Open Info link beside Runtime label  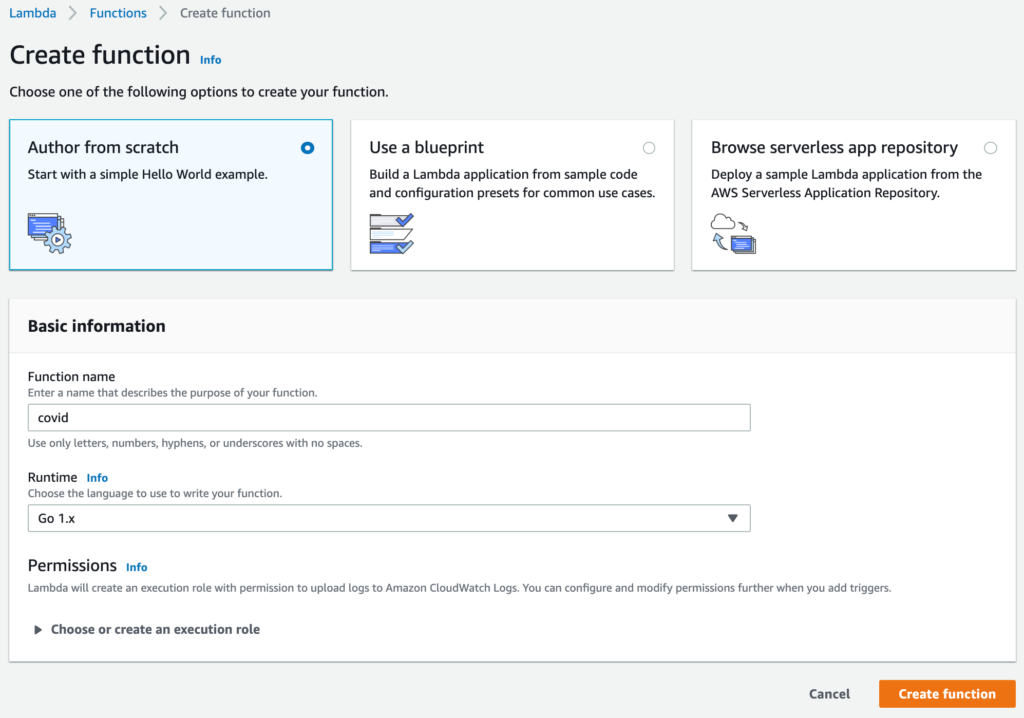coord(97,478)
